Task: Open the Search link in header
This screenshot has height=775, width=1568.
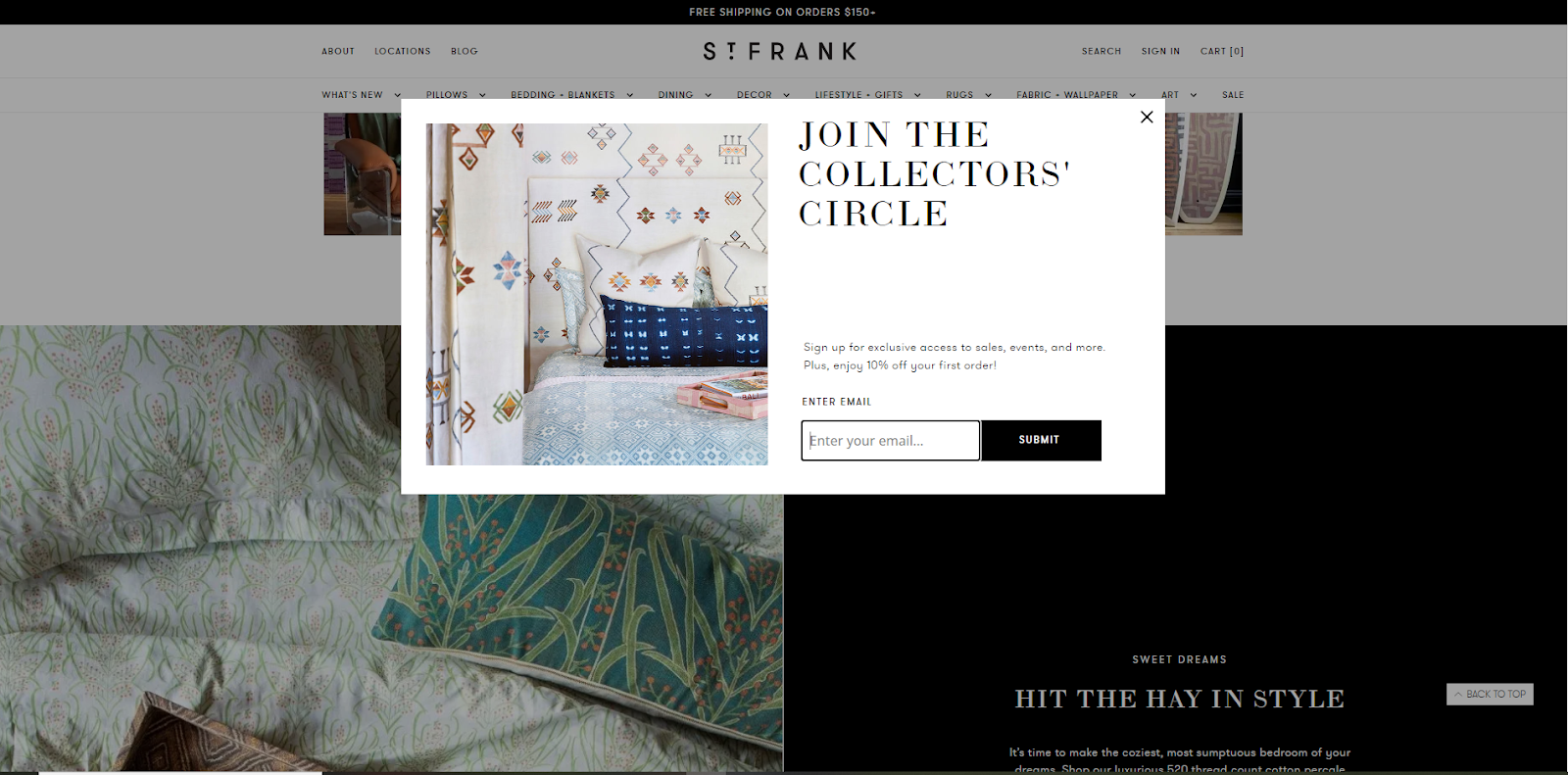Action: point(1102,51)
